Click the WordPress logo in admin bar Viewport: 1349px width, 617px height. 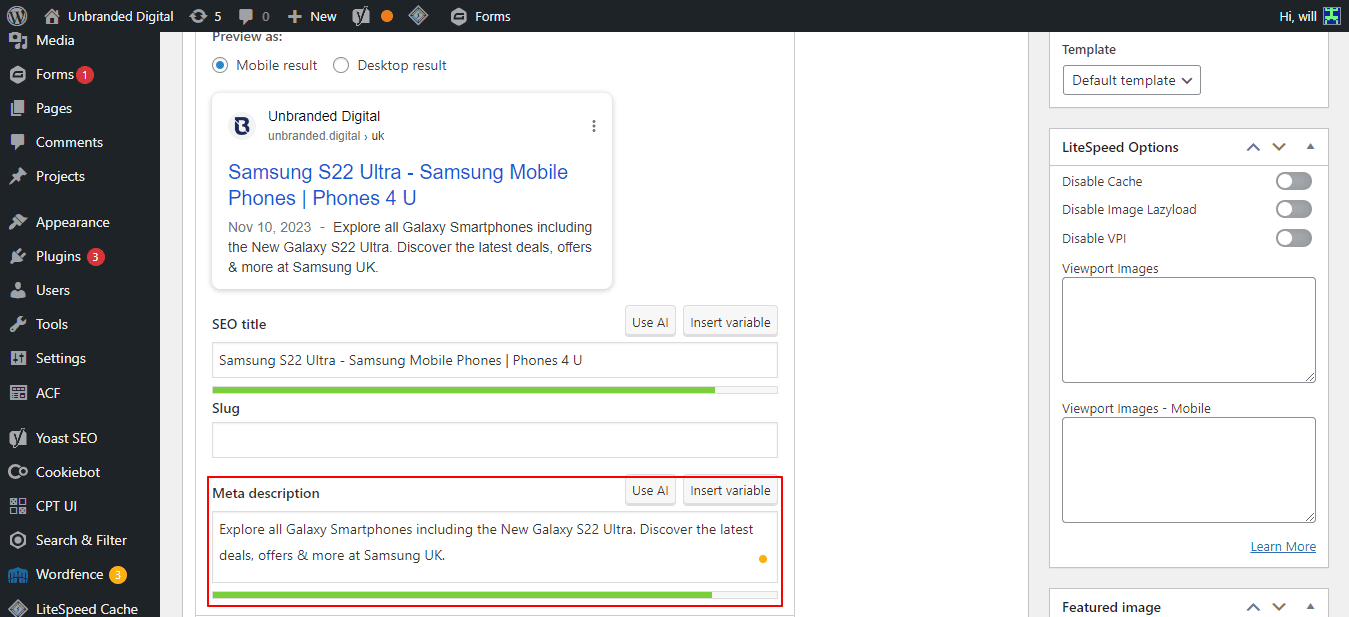pyautogui.click(x=17, y=16)
